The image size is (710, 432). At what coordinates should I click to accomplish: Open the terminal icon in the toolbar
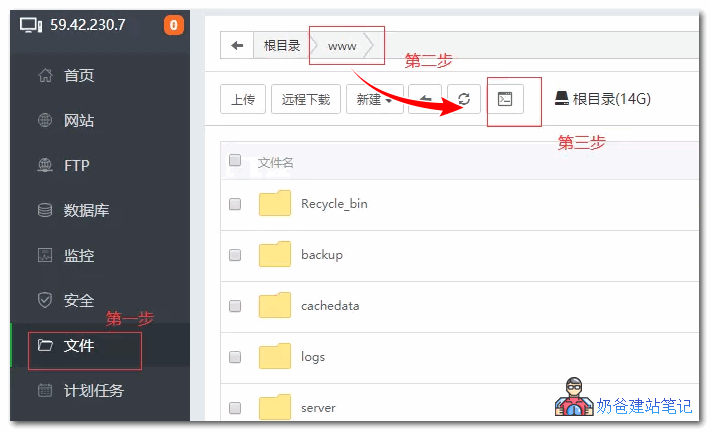pos(505,99)
